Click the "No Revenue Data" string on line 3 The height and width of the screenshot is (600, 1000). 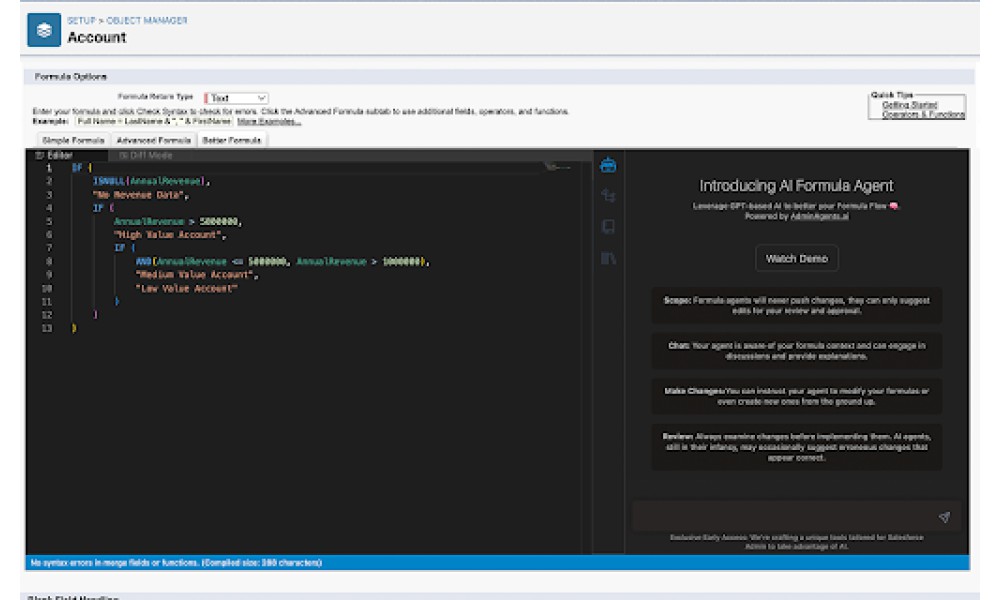139,195
